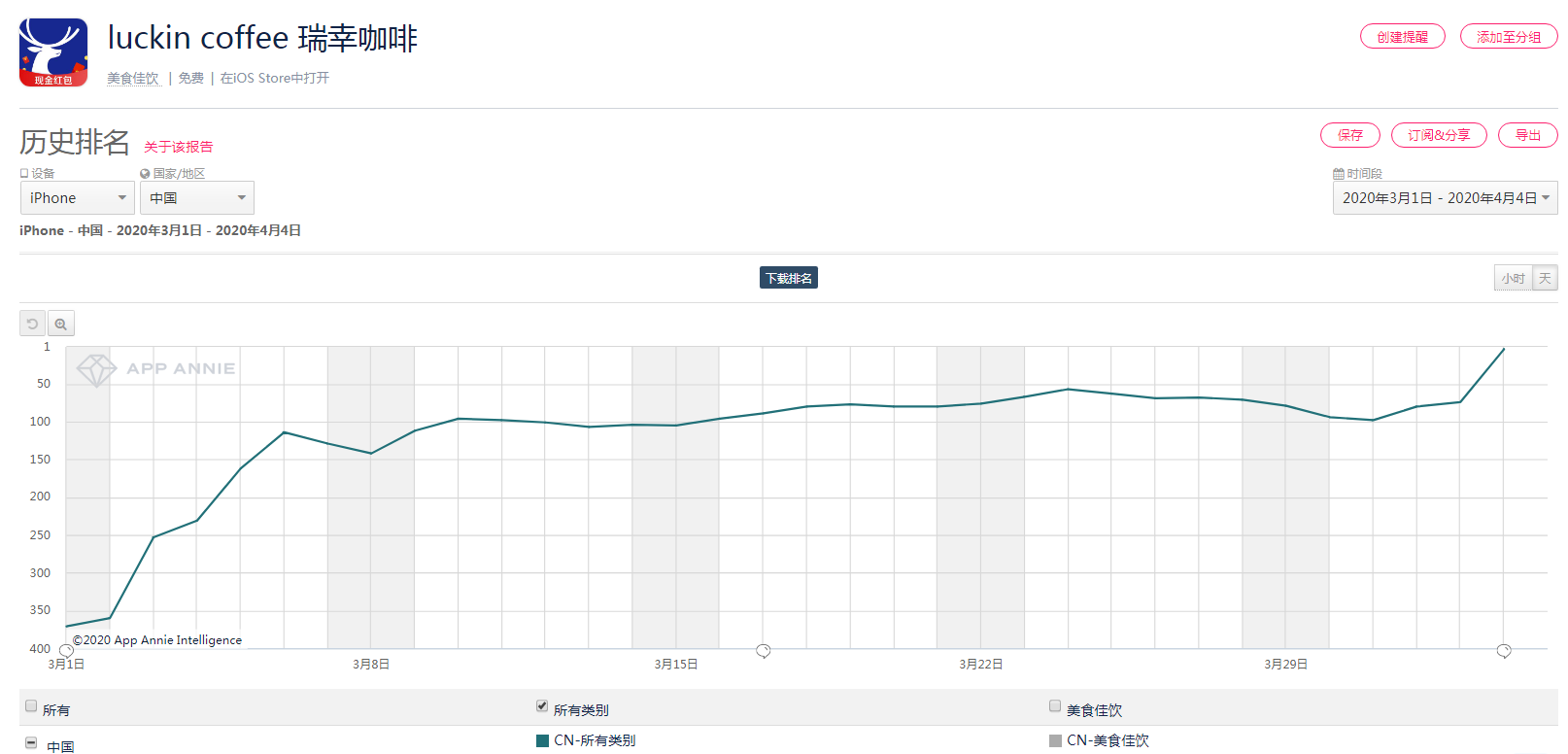
Task: Click the 导出 export button
Action: [1527, 135]
